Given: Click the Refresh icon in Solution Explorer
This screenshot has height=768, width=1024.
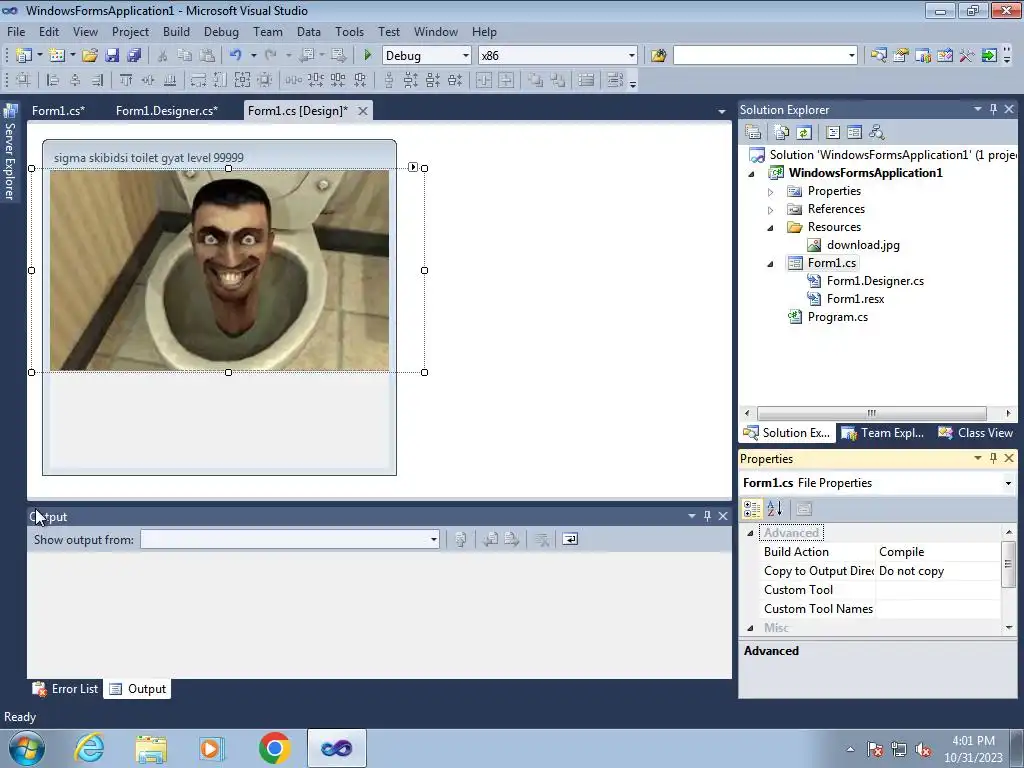Looking at the screenshot, I should point(804,133).
